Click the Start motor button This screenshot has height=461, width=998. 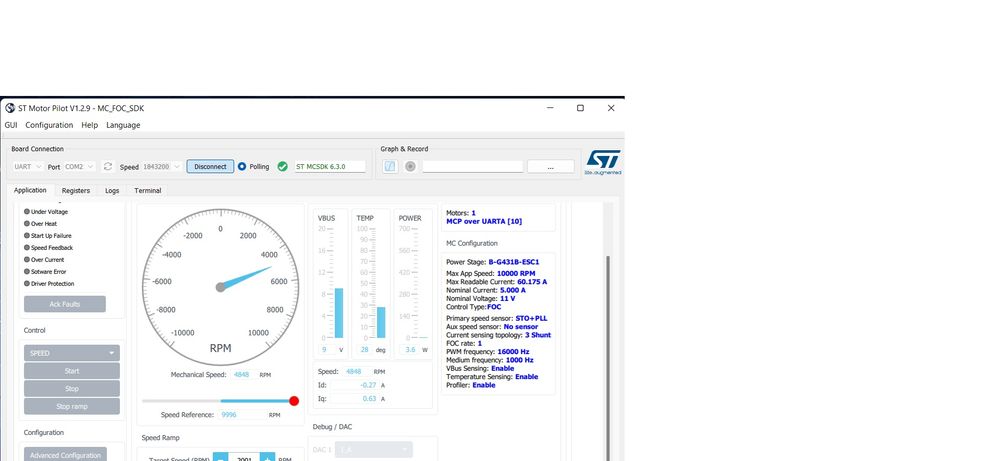[72, 371]
